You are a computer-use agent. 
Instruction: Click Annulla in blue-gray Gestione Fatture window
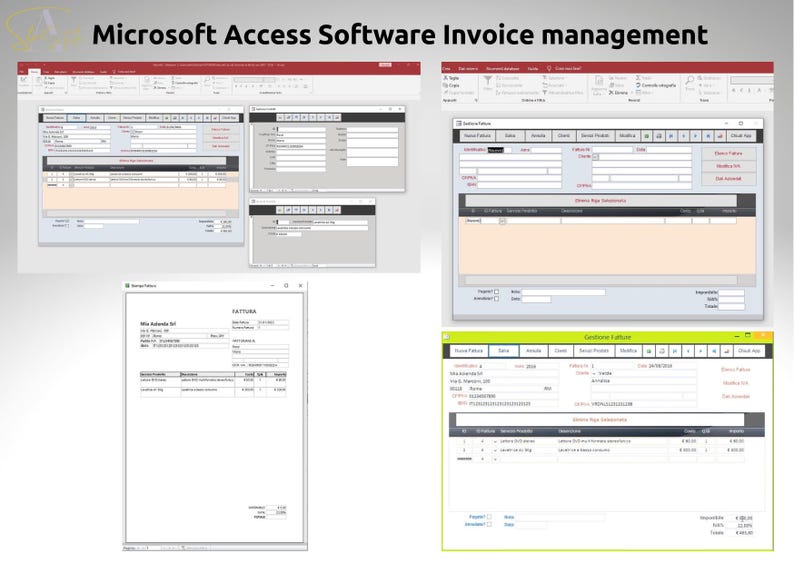538,136
